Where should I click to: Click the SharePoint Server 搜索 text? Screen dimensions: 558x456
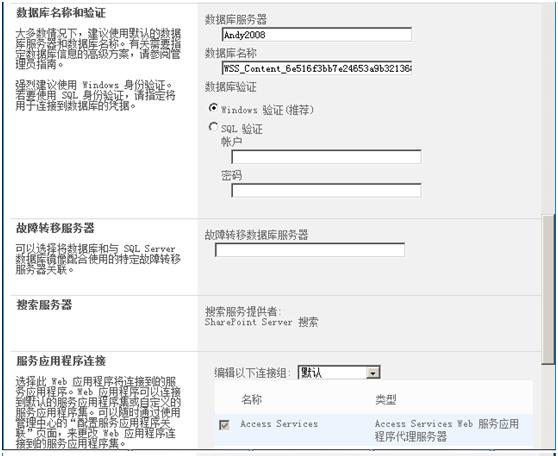[262, 322]
